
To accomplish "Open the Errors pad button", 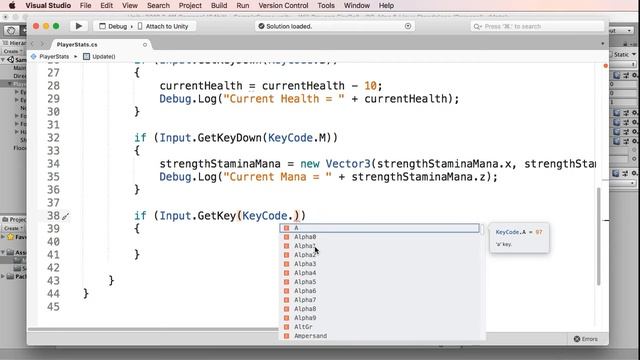I will [586, 339].
